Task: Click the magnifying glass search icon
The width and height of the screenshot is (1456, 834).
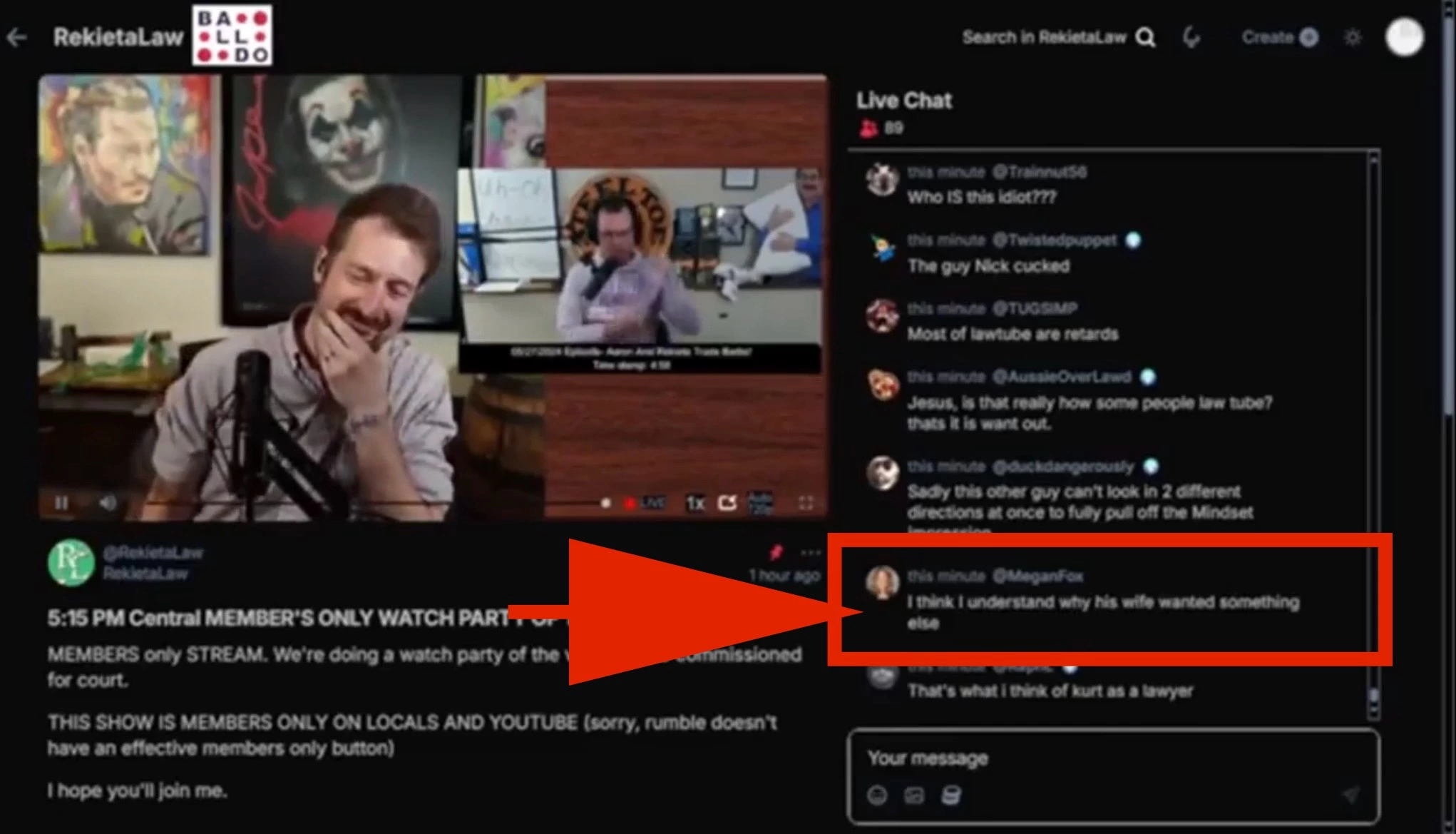Action: [1145, 37]
